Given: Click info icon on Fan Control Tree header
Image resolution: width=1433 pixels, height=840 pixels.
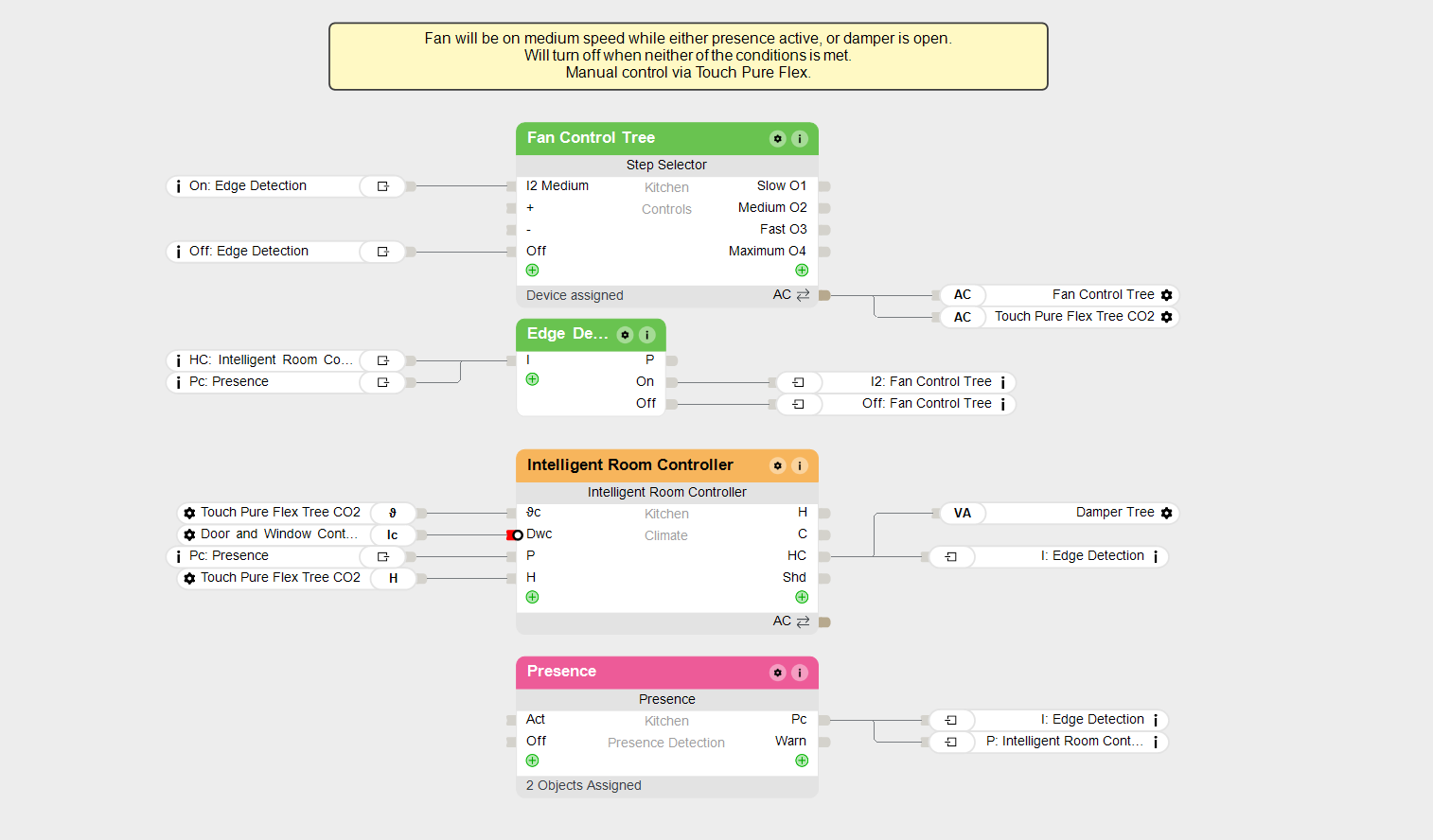Looking at the screenshot, I should pyautogui.click(x=800, y=139).
